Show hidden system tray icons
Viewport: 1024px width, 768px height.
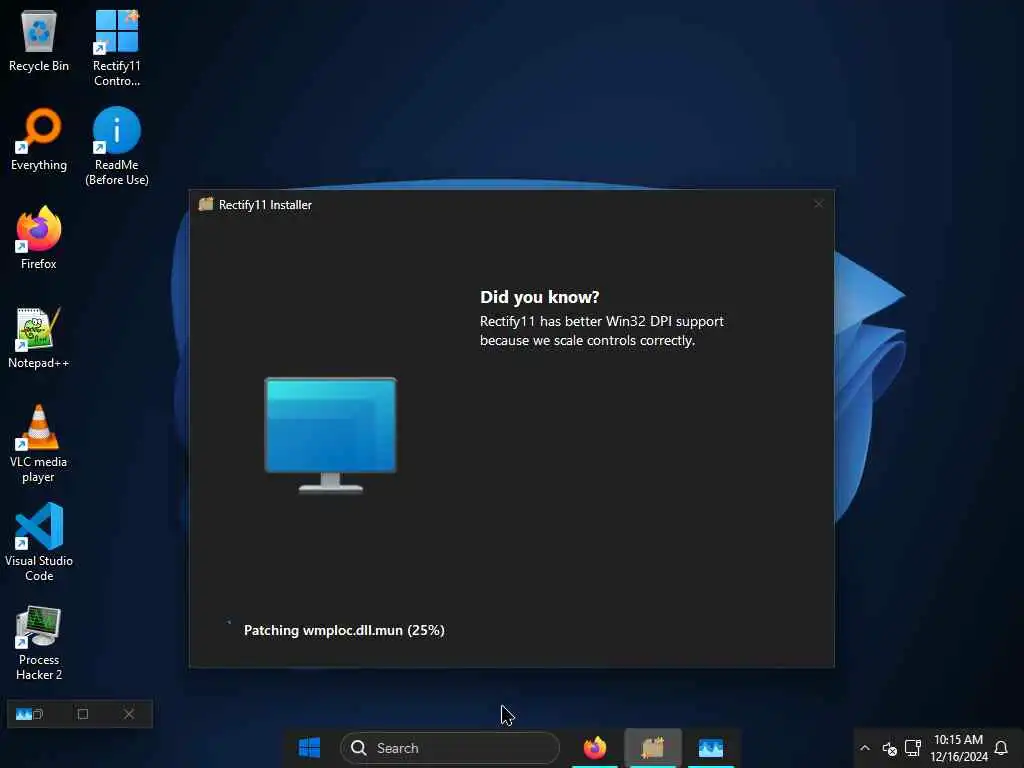click(x=865, y=748)
